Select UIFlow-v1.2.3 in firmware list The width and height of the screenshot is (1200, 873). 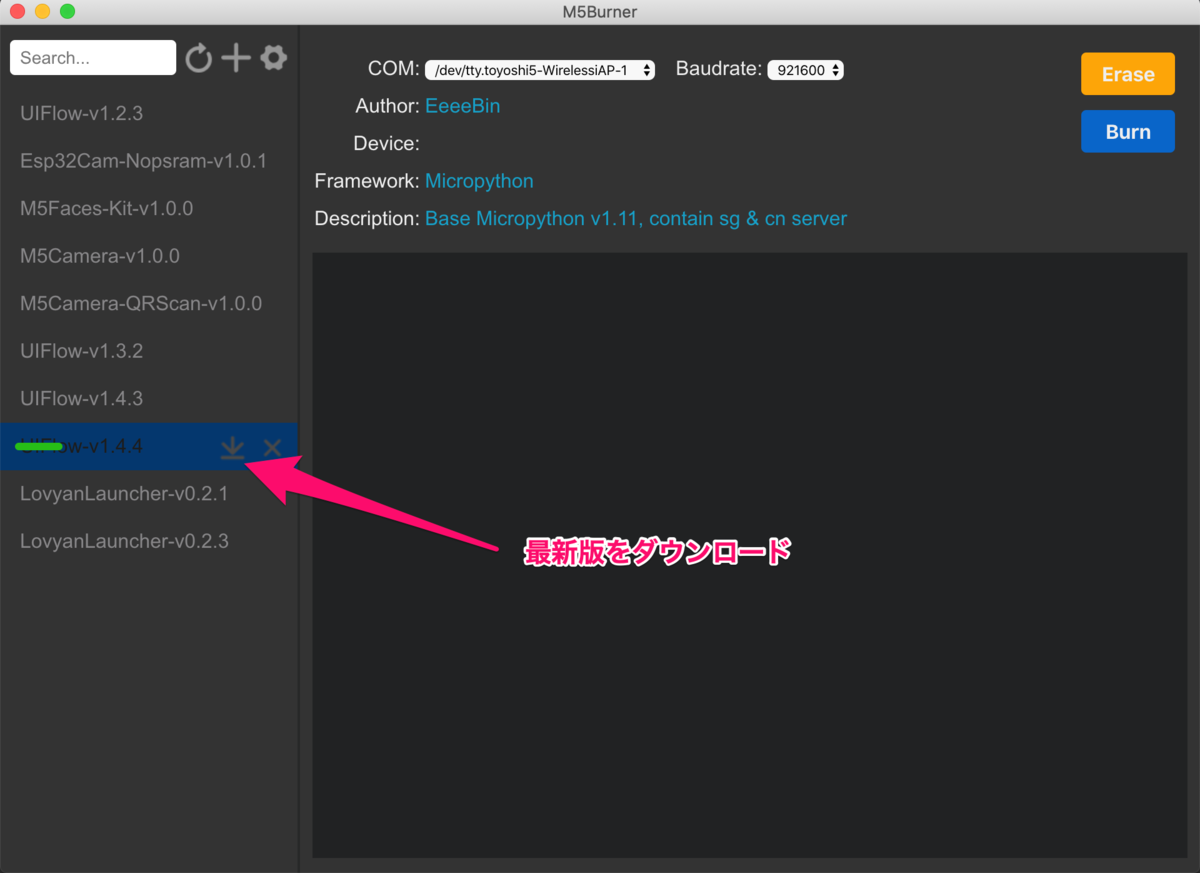click(149, 113)
